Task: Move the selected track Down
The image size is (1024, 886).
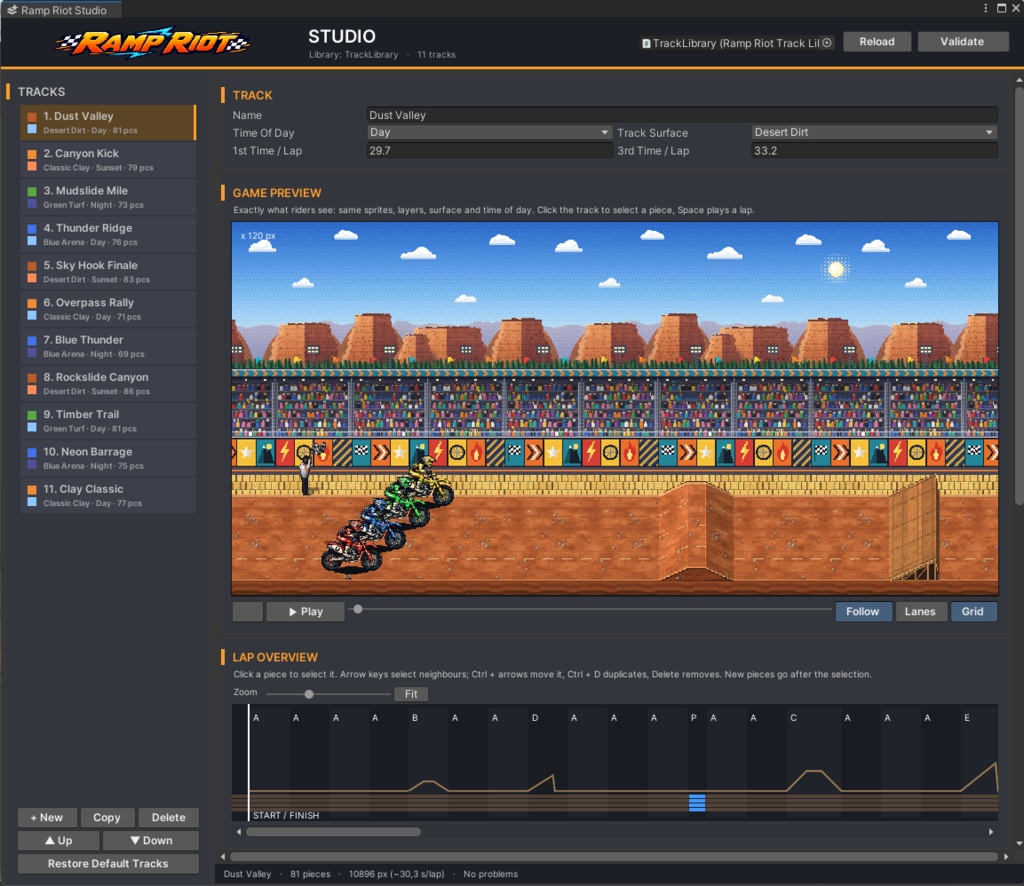Action: (151, 840)
